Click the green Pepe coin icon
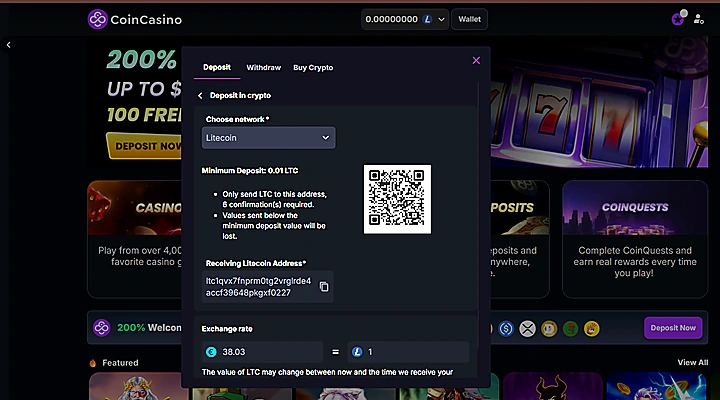 click(x=570, y=328)
